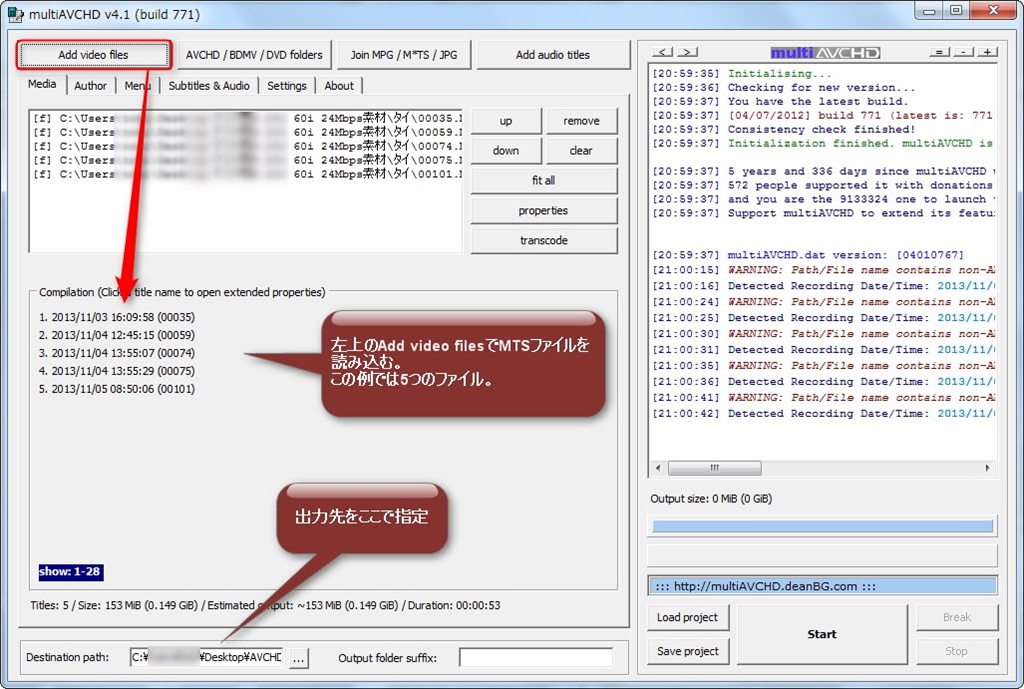Click the Output size: 0 MiB label
The height and width of the screenshot is (689, 1024).
pos(711,499)
